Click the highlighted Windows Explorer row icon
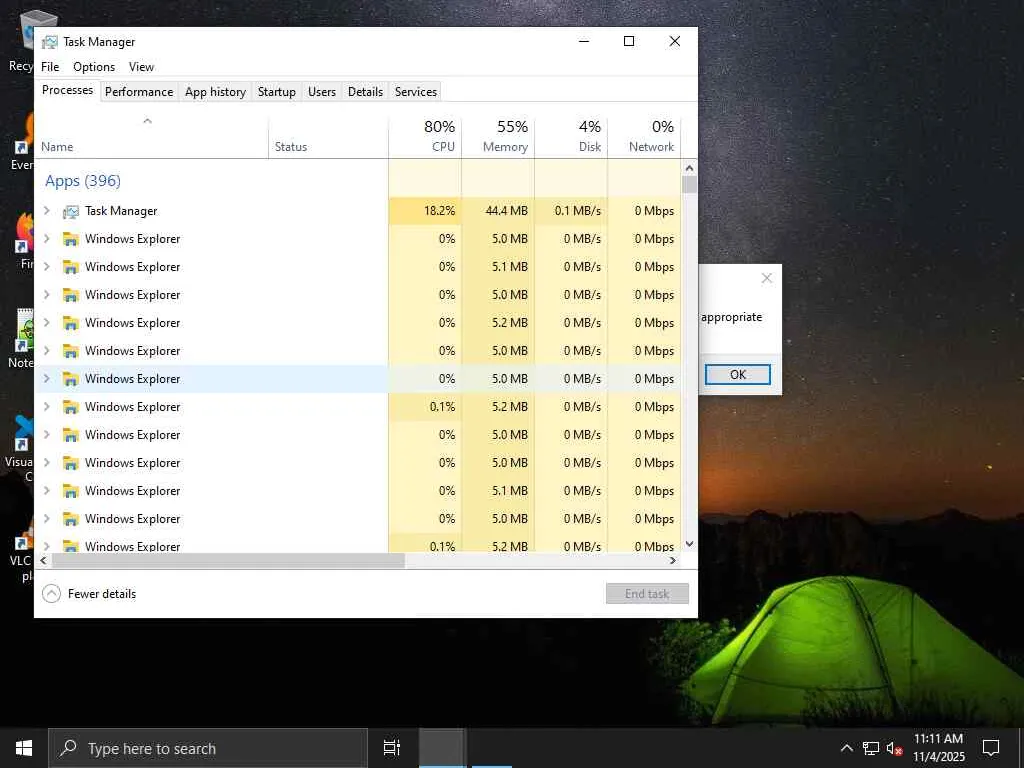The image size is (1024, 768). tap(71, 379)
